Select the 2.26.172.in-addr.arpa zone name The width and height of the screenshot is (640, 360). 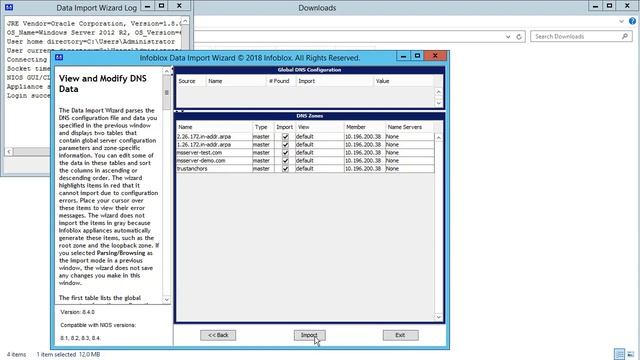(x=204, y=137)
